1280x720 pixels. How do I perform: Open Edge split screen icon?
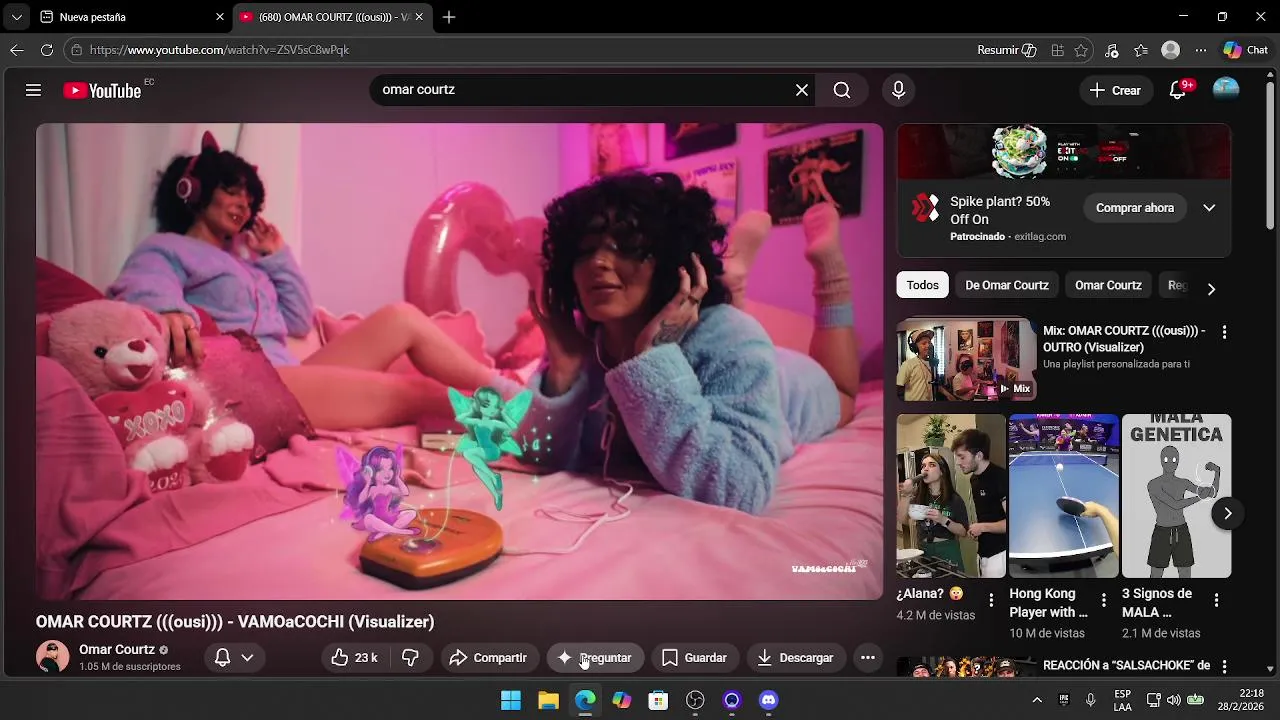click(x=1057, y=50)
